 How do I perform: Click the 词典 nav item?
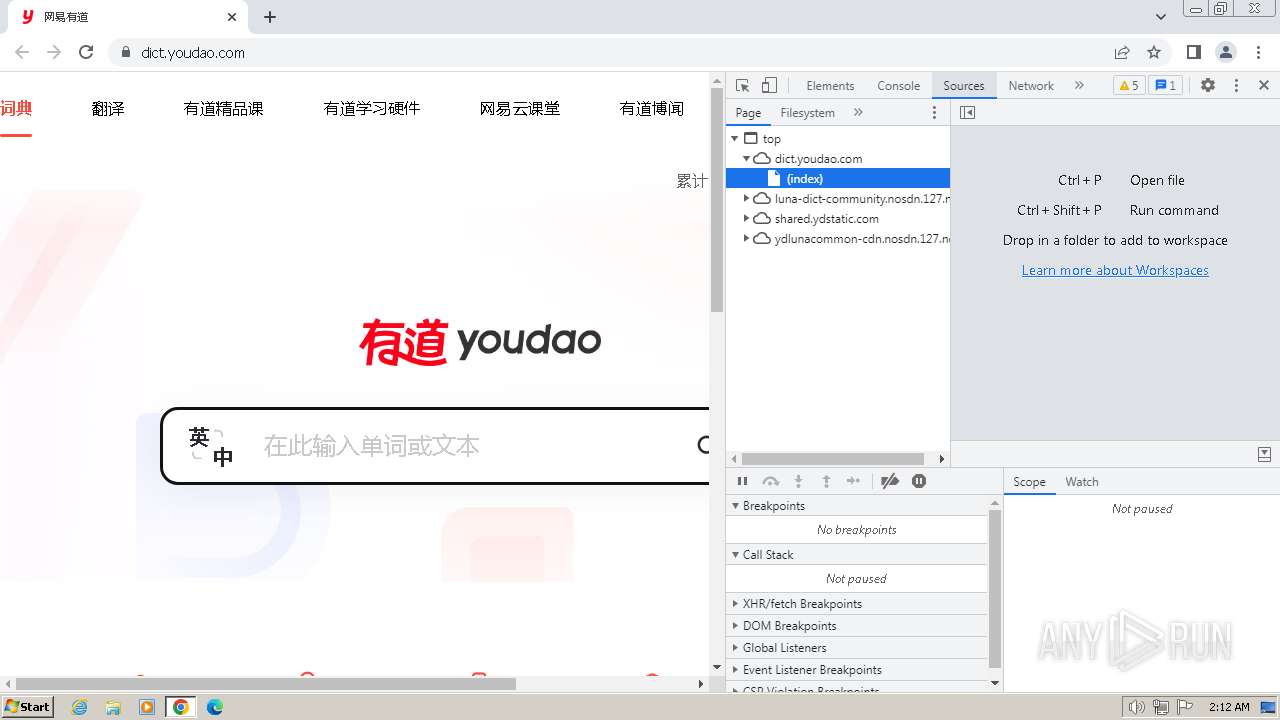[16, 109]
